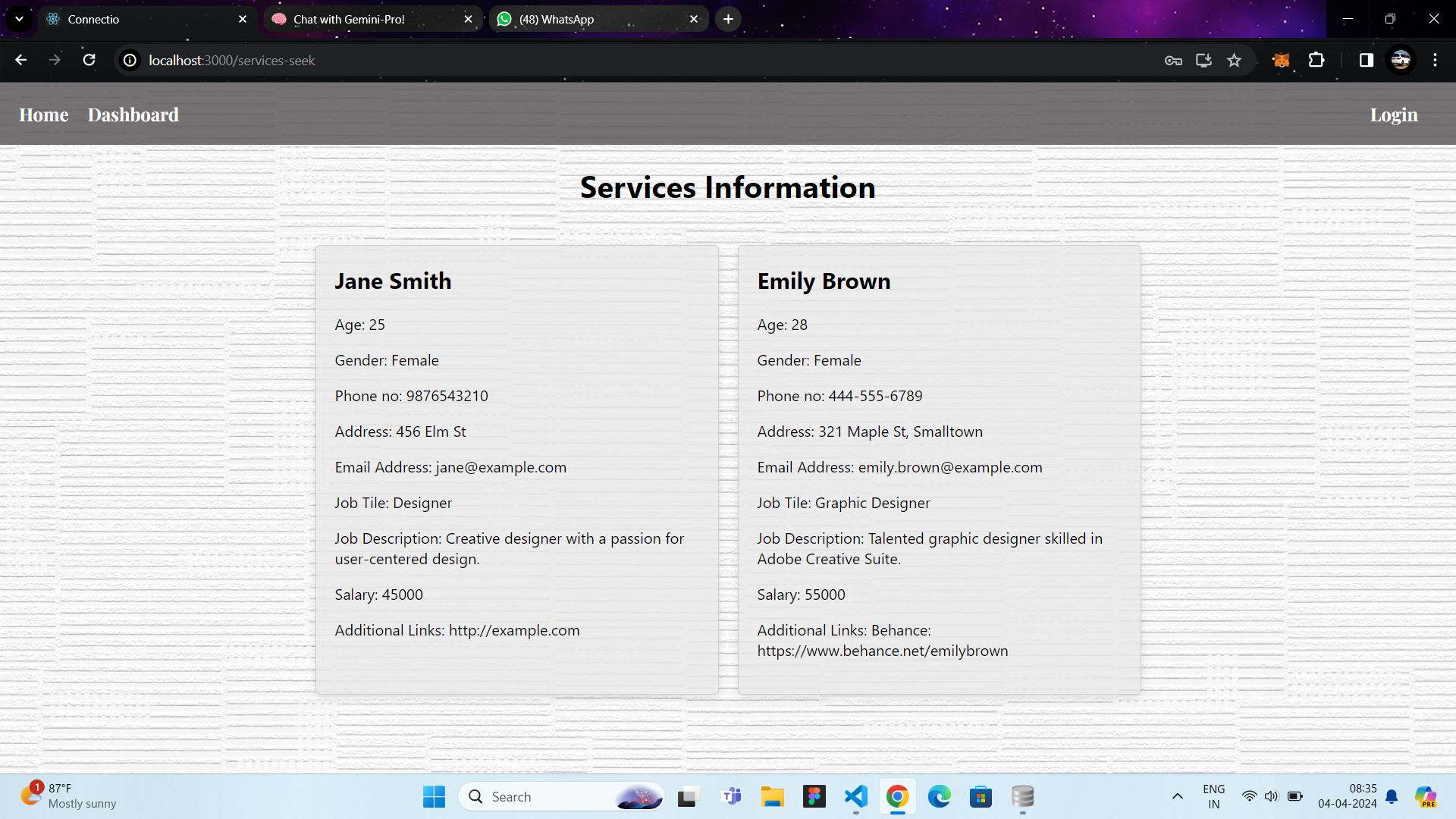This screenshot has width=1456, height=819.
Task: Open the password manager key icon
Action: (1173, 60)
